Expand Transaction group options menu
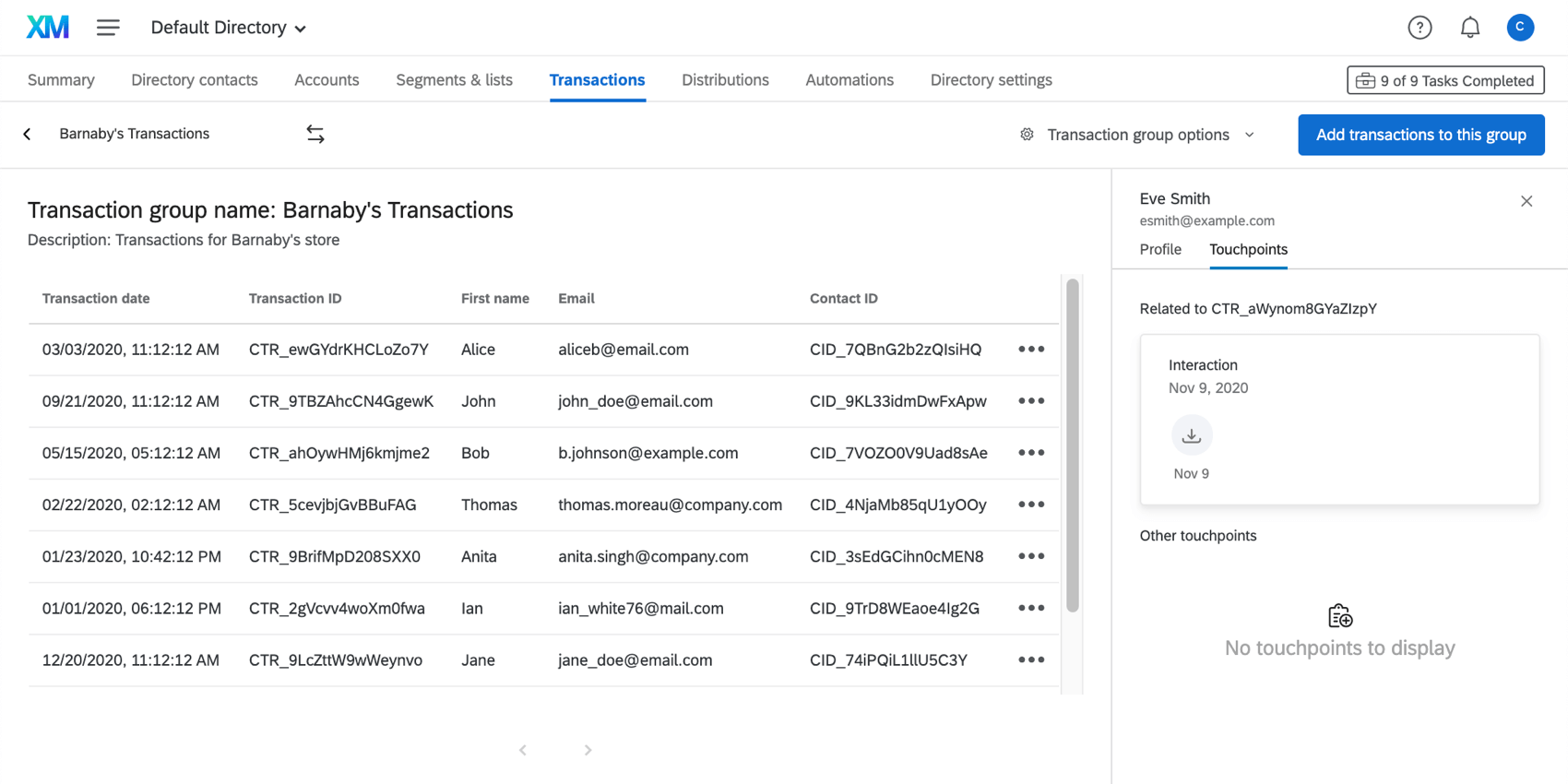 tap(1138, 135)
